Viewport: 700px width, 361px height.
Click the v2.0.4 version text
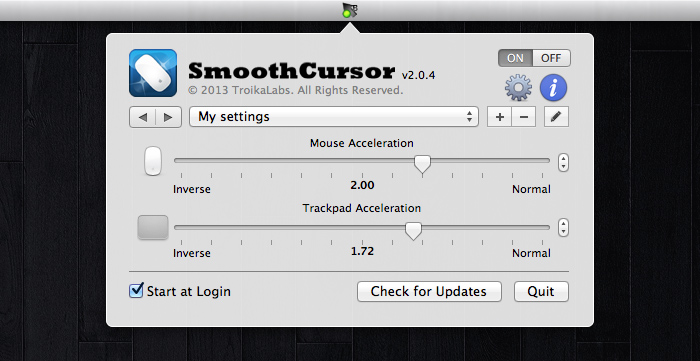tap(418, 75)
